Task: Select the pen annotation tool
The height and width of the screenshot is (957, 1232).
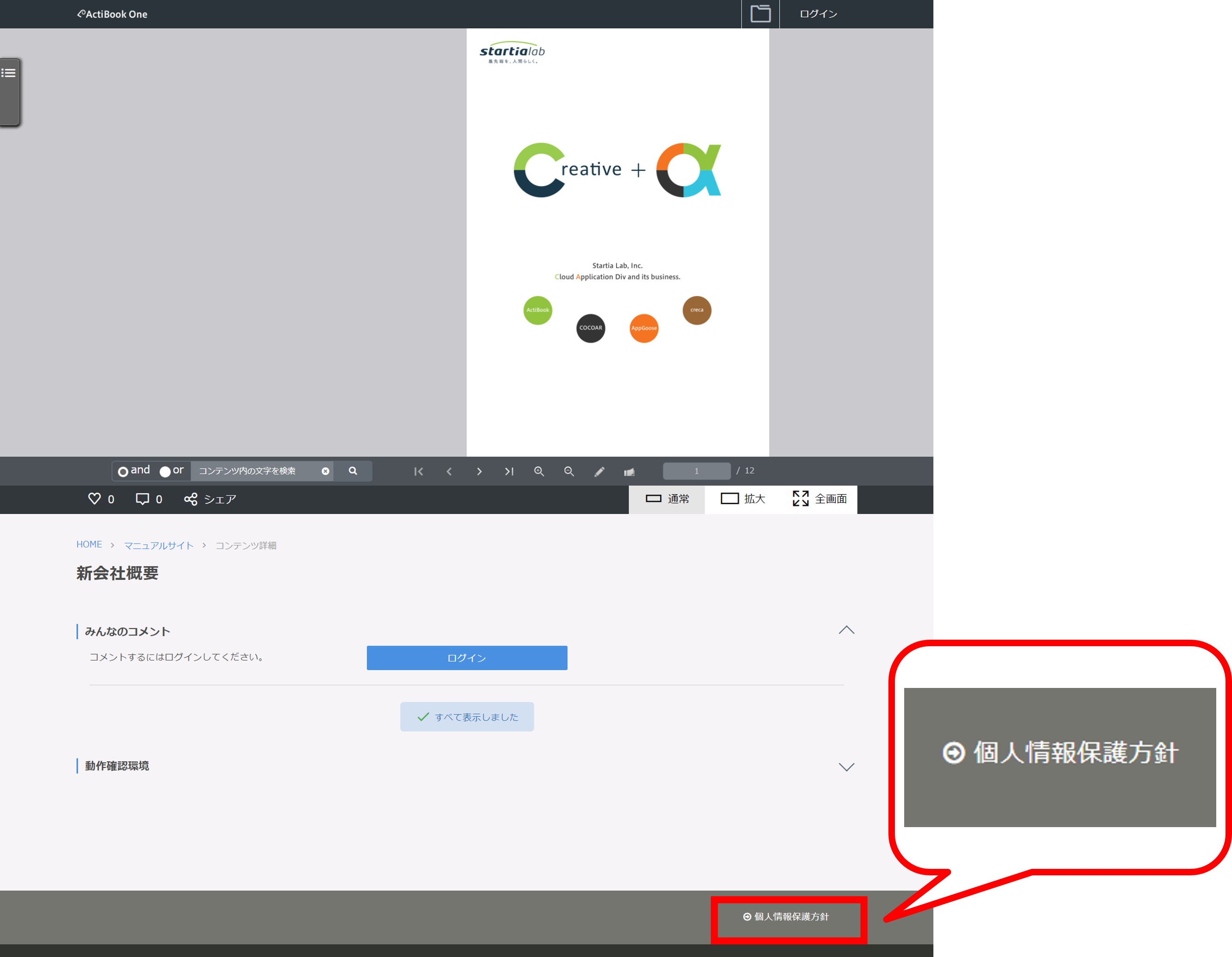Action: pos(600,472)
